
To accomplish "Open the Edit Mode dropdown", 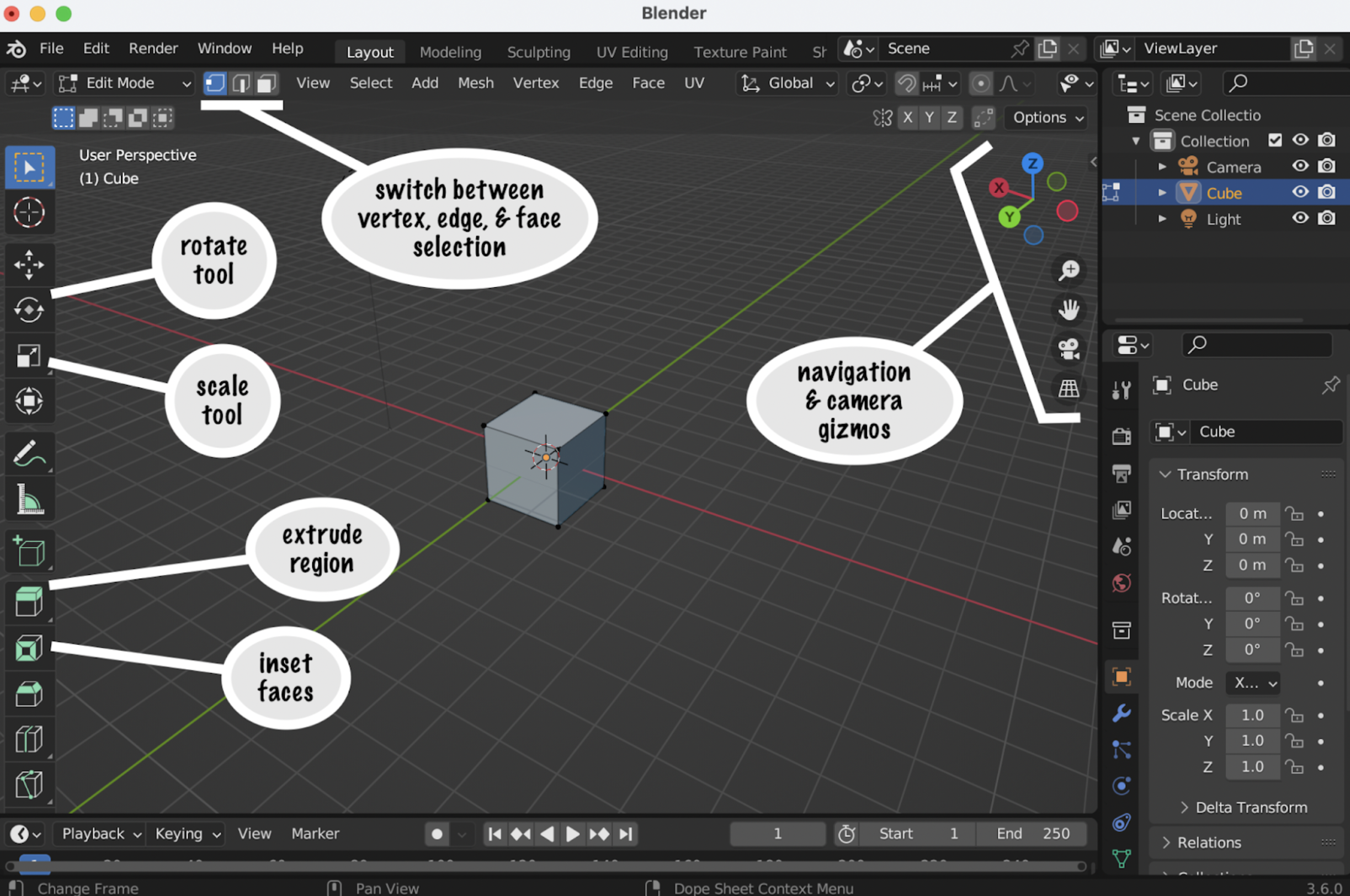I will coord(124,83).
